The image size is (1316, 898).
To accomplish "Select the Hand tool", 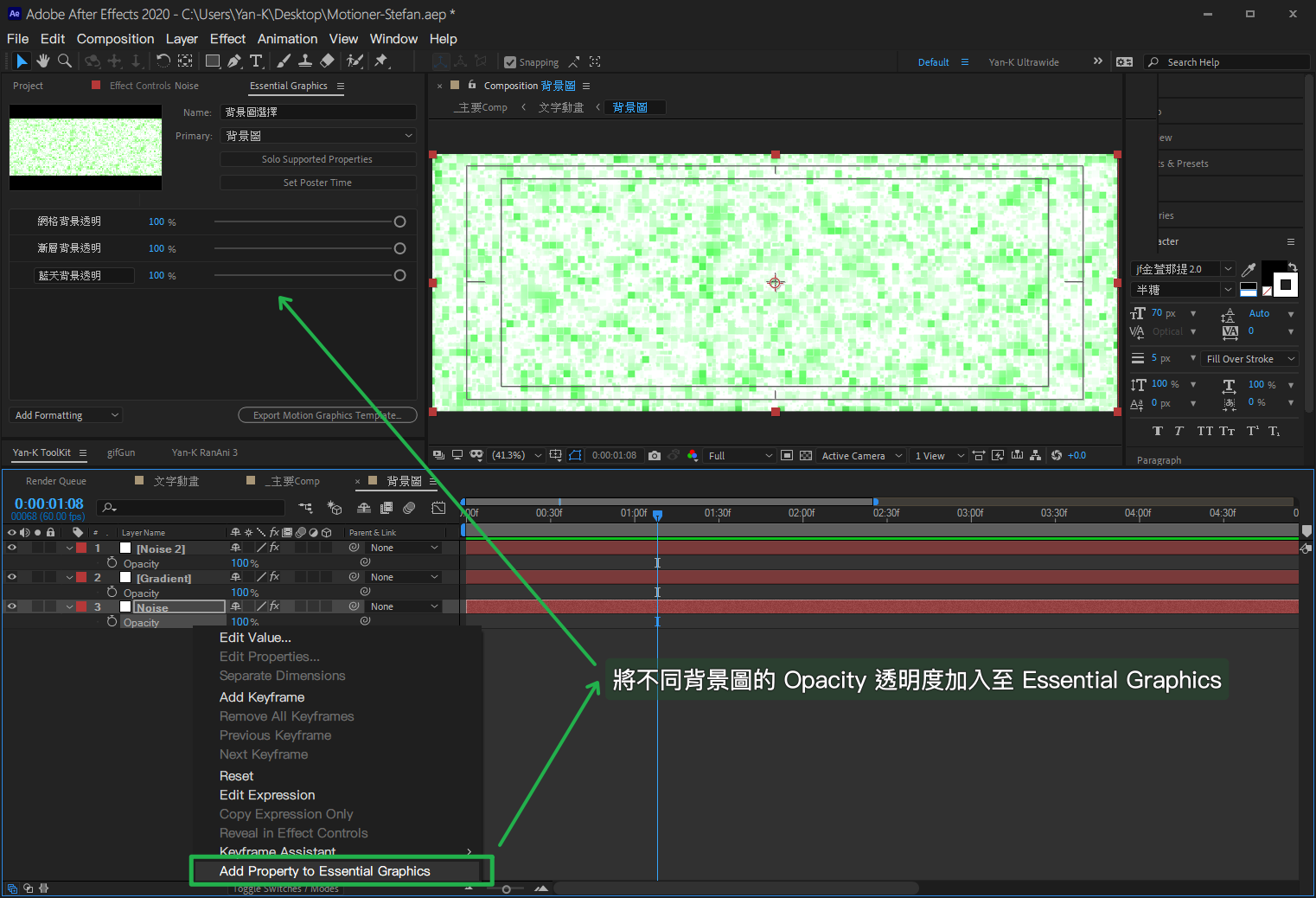I will (x=42, y=61).
